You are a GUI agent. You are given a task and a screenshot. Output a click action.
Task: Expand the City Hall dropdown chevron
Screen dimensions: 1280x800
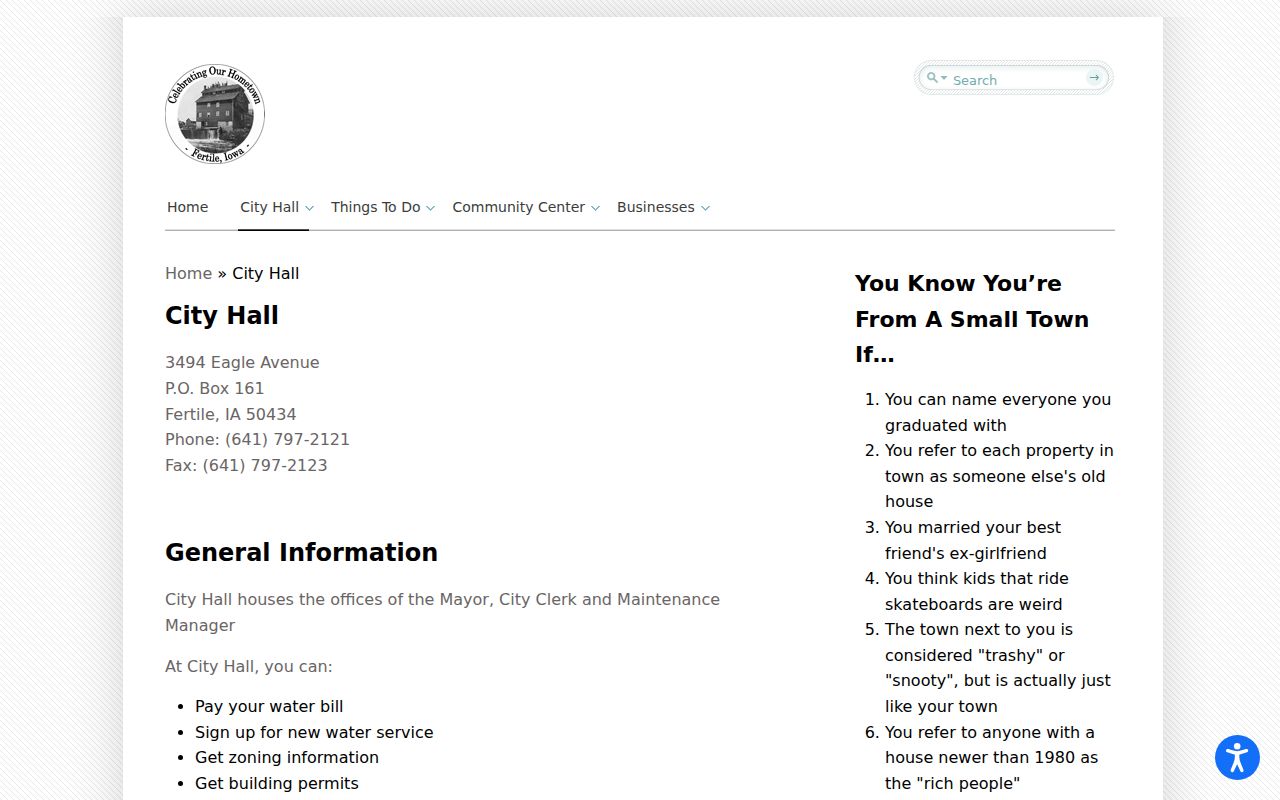(x=309, y=208)
